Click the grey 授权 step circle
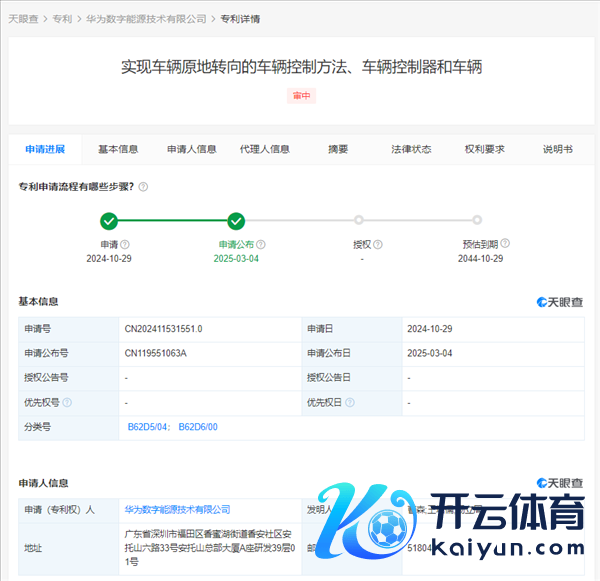The height and width of the screenshot is (581, 600). point(359,220)
